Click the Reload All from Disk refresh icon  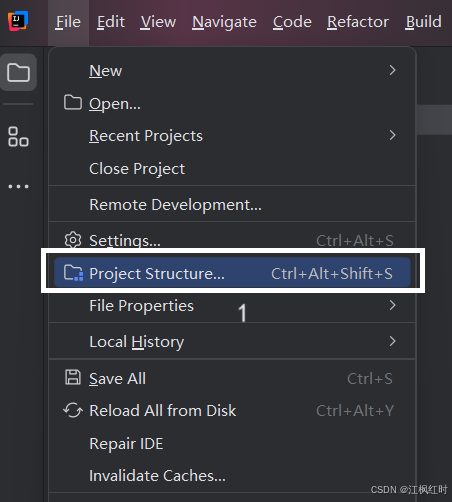click(73, 410)
